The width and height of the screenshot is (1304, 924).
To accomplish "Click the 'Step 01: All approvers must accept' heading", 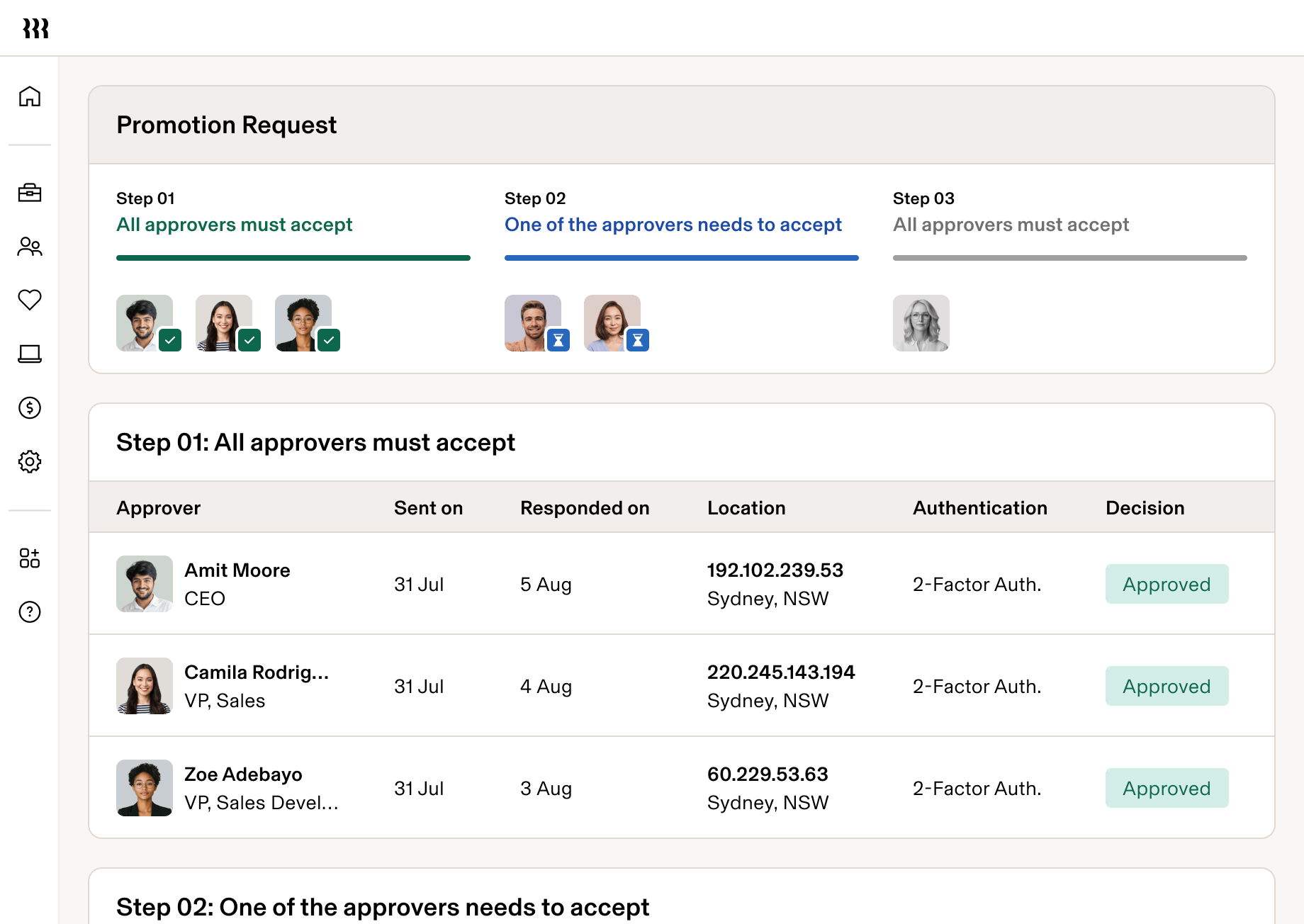I will pyautogui.click(x=315, y=443).
